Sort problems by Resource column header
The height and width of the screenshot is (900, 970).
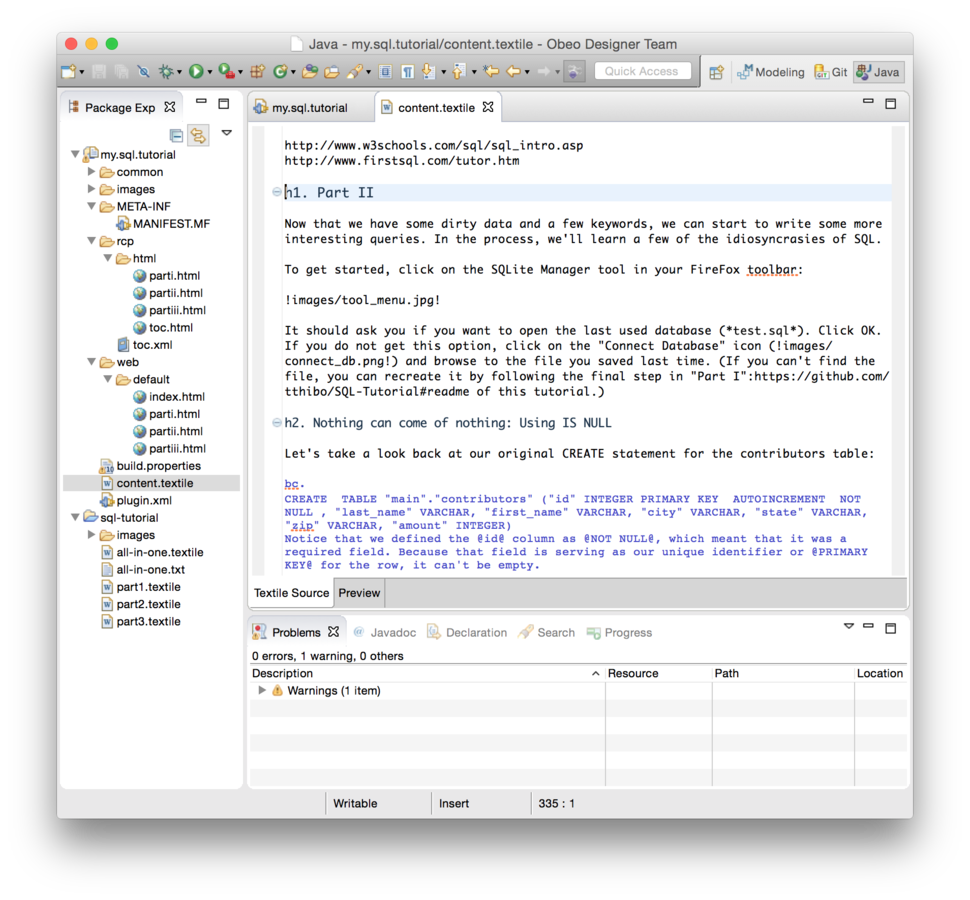(x=659, y=673)
